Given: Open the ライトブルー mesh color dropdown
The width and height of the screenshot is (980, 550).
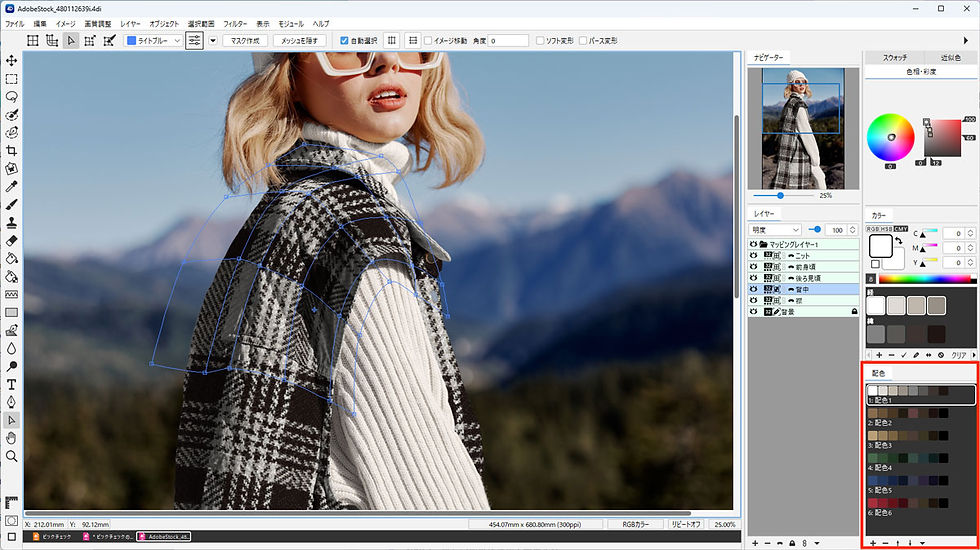Looking at the screenshot, I should (154, 41).
